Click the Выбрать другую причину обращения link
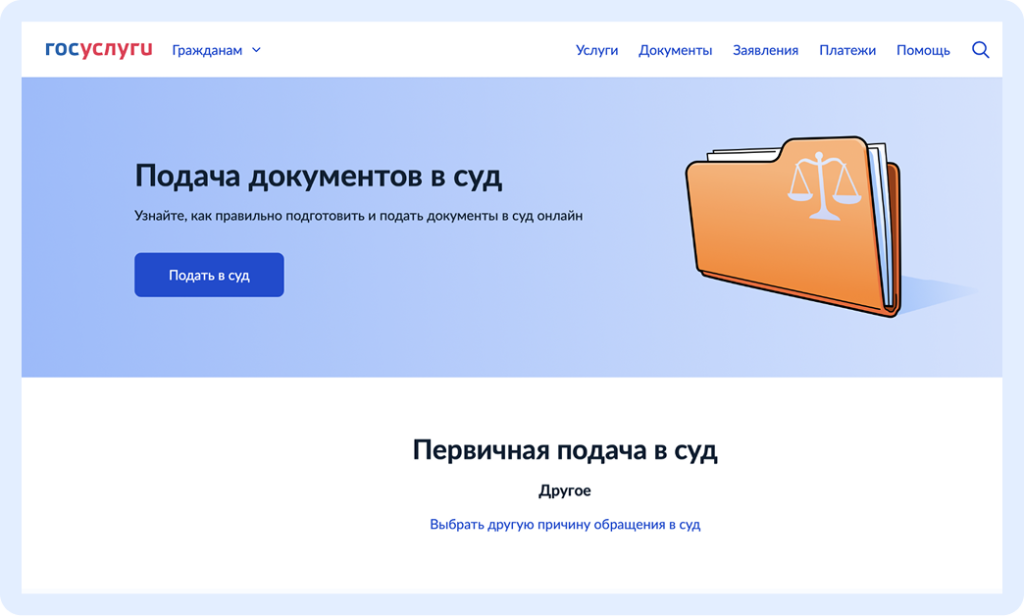The width and height of the screenshot is (1024, 616). pos(565,524)
